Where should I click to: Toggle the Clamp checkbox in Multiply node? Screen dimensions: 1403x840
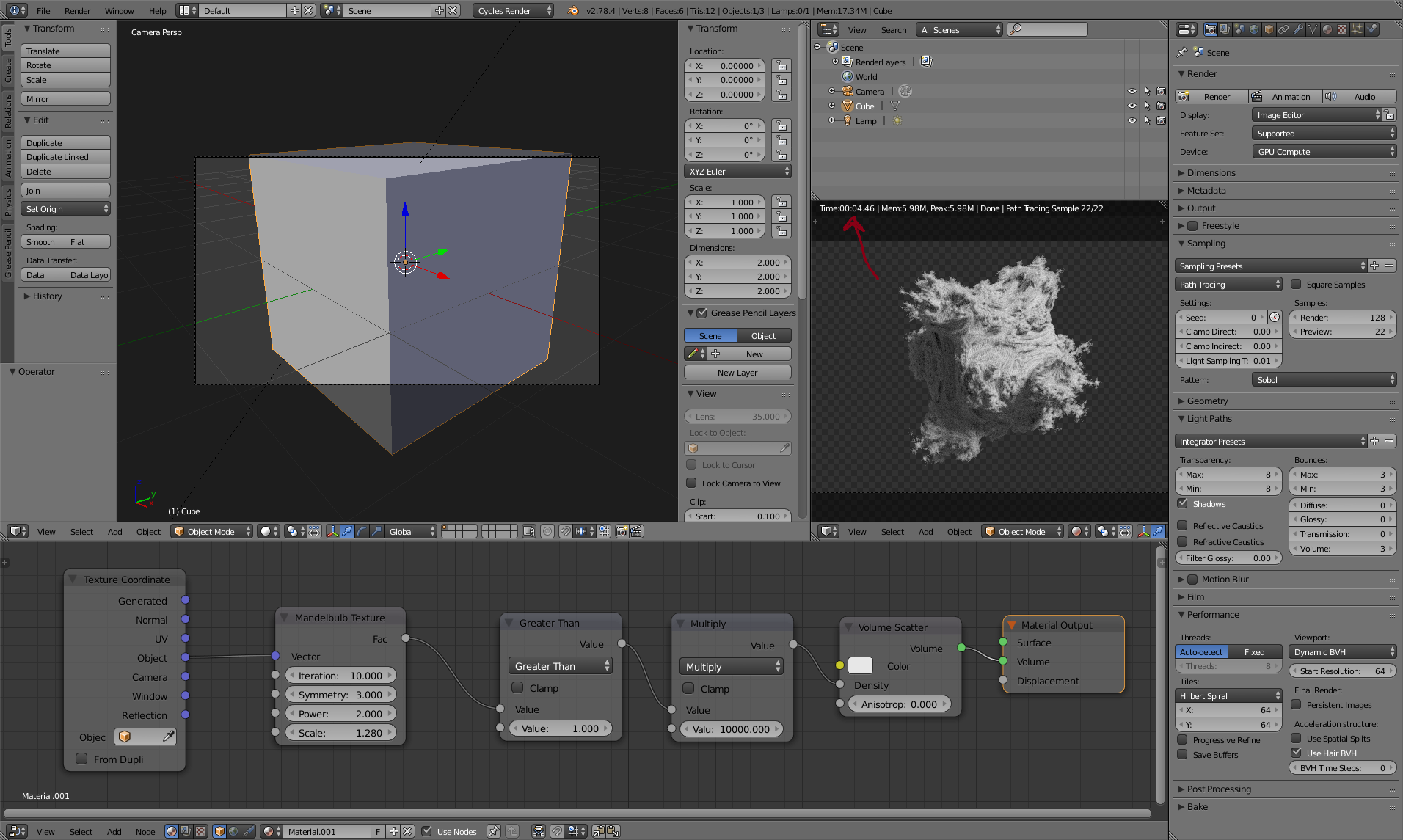pos(688,689)
